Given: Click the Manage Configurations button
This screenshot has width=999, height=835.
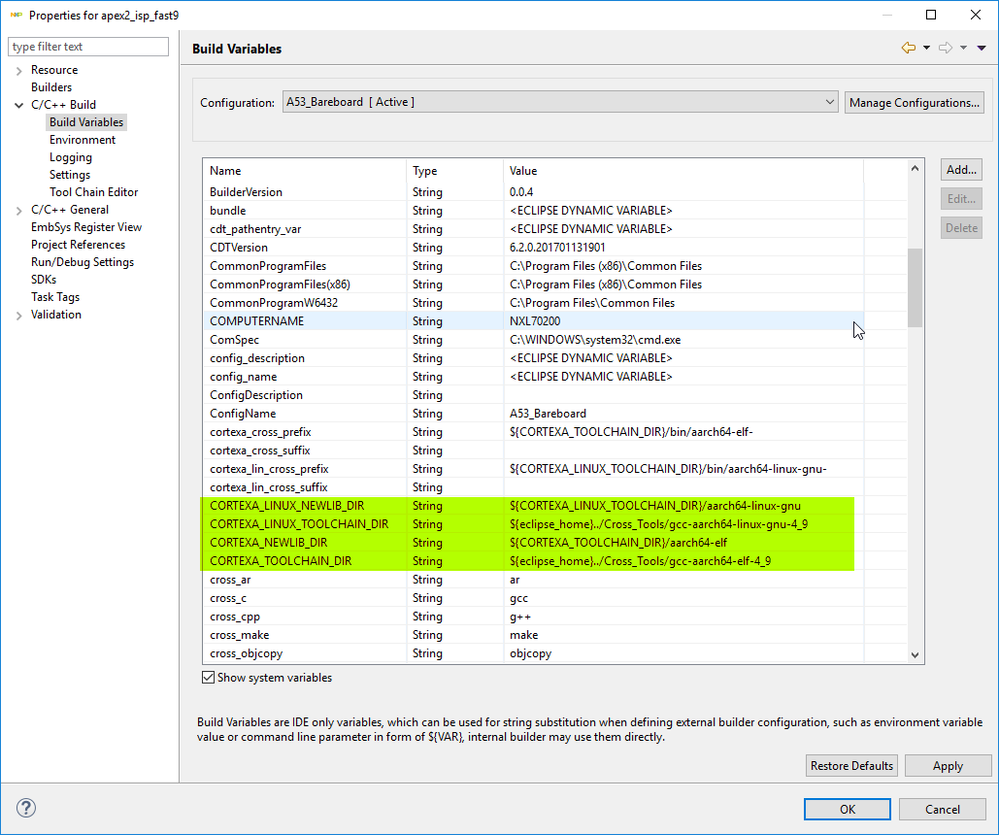Looking at the screenshot, I should [x=914, y=103].
